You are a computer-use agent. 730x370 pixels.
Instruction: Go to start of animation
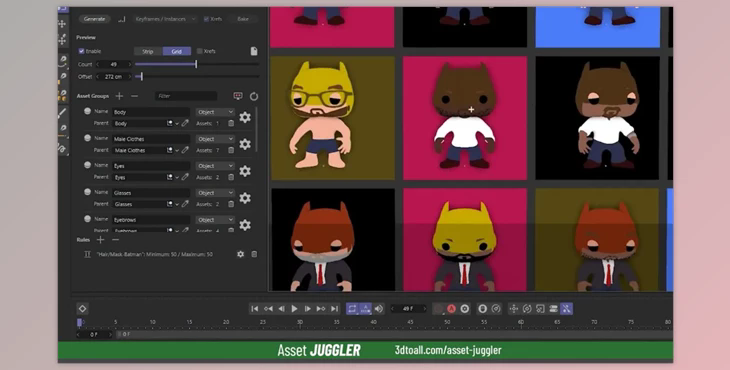pyautogui.click(x=255, y=309)
